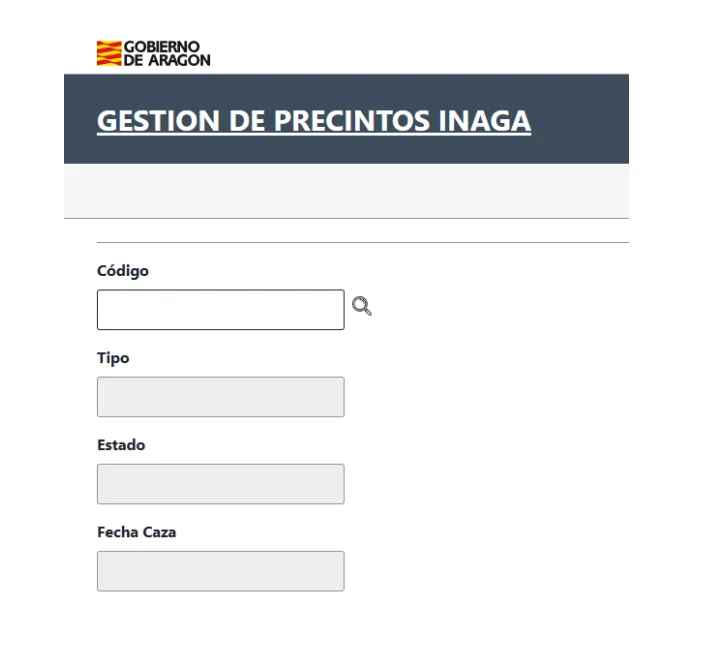
Task: Click the magnifying glass search icon
Action: [362, 307]
